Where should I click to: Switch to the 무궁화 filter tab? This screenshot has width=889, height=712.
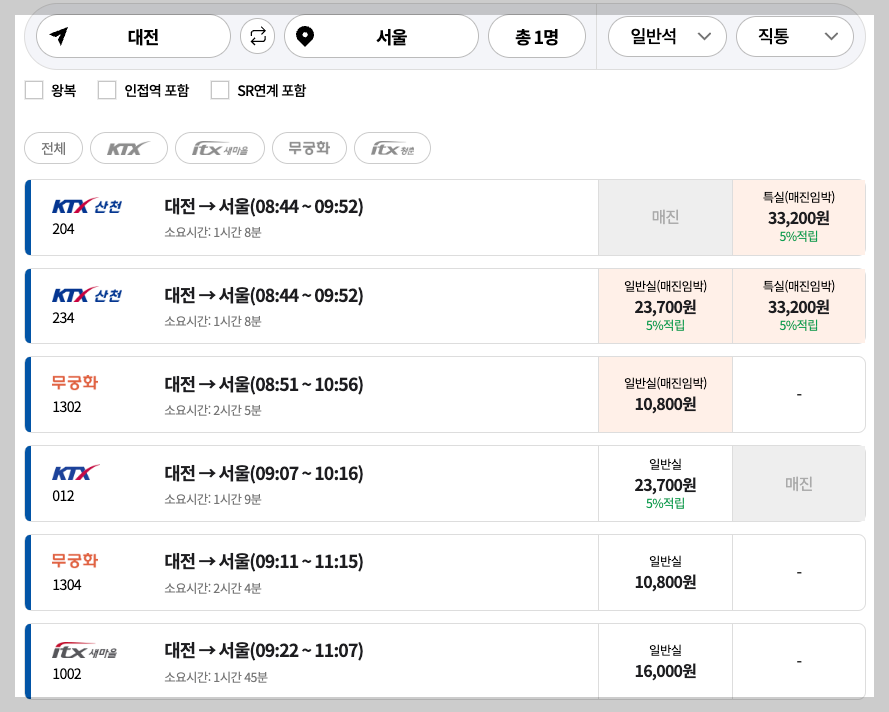[x=309, y=147]
